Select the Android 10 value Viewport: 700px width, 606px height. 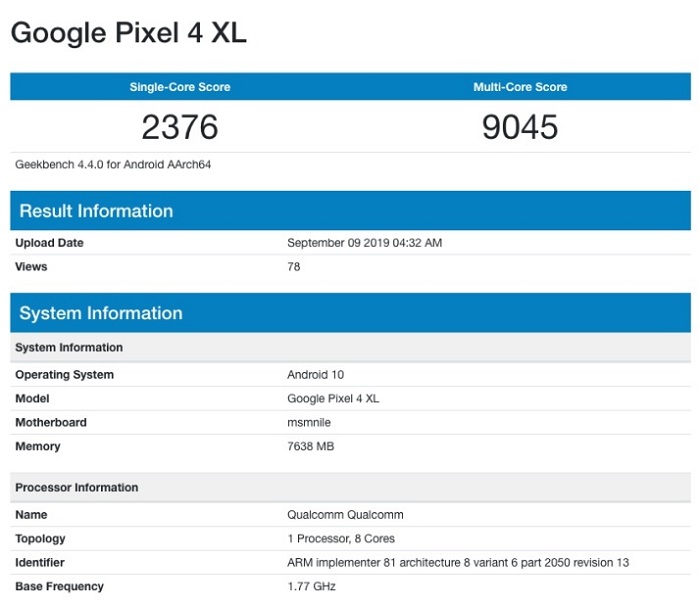[316, 374]
